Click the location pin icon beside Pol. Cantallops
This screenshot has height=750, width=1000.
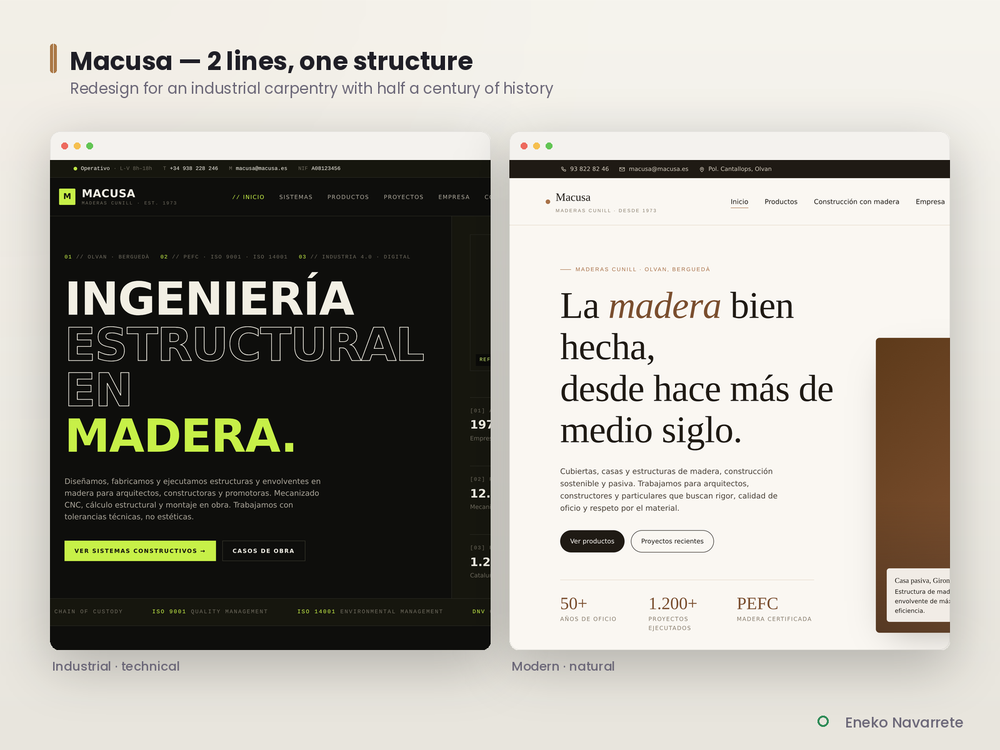coord(702,169)
